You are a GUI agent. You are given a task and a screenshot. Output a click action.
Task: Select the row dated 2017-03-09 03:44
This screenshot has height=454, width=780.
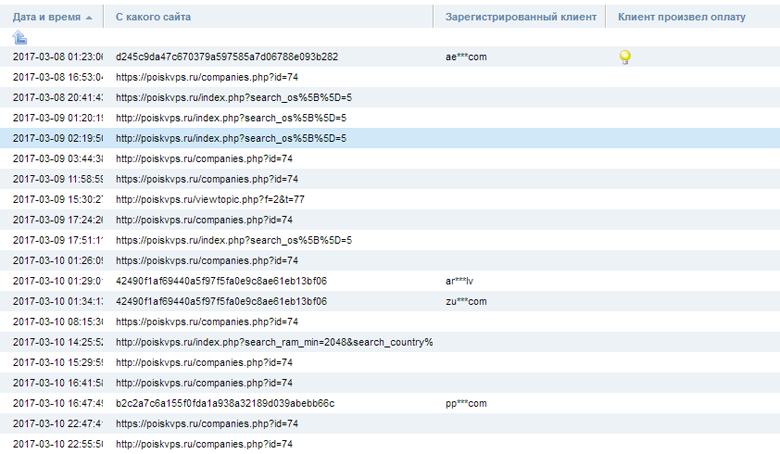click(390, 159)
